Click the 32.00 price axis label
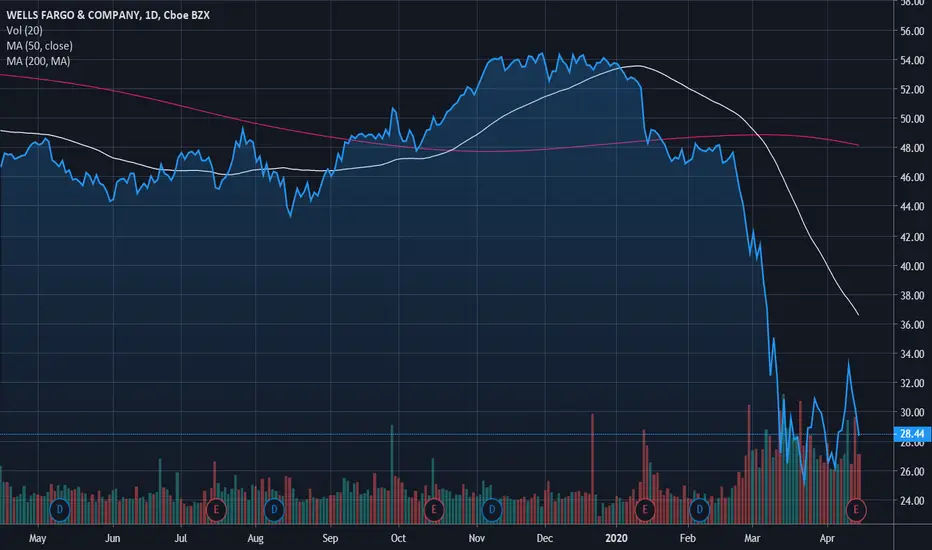This screenshot has height=550, width=932. [912, 383]
